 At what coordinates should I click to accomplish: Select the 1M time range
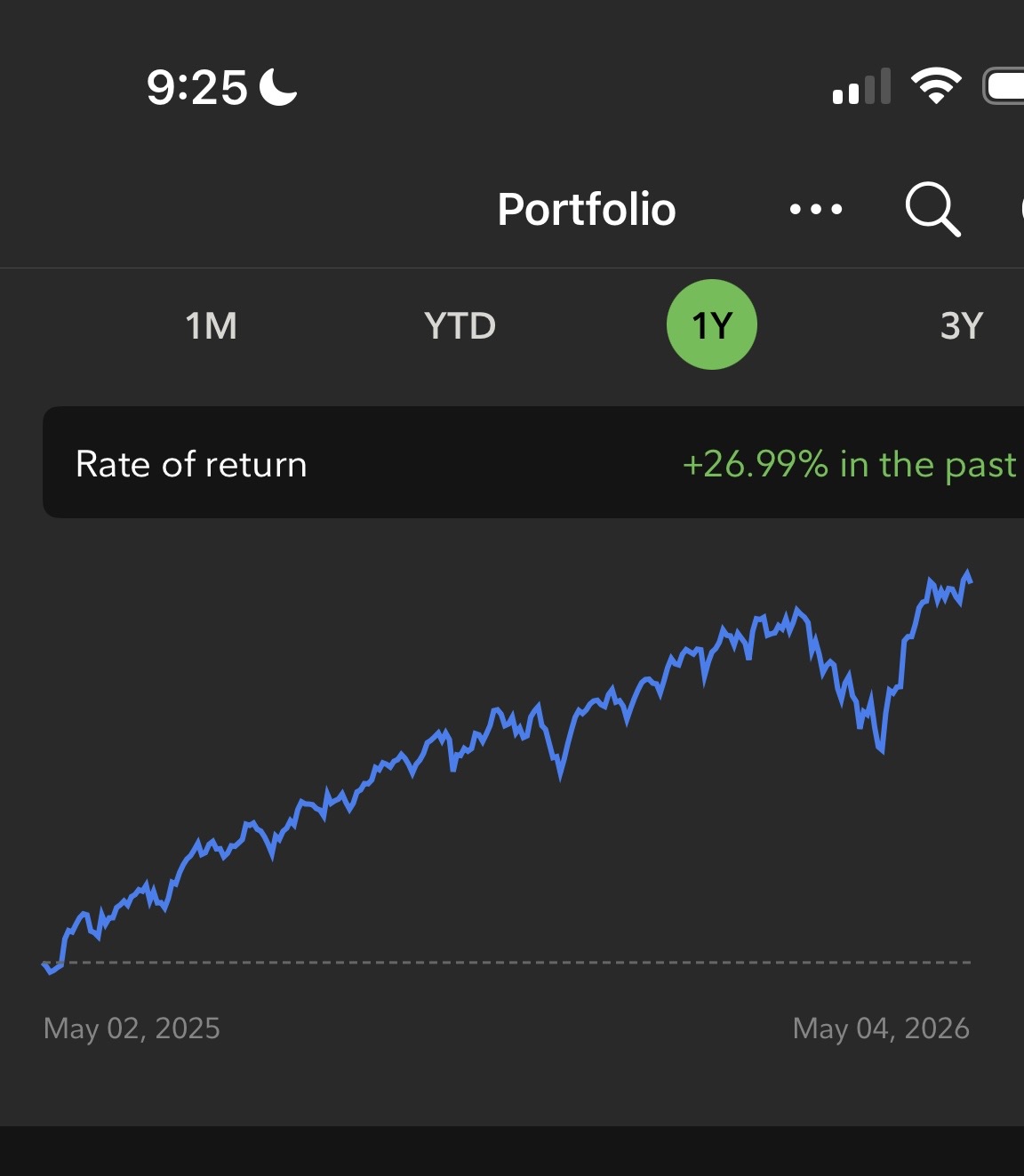212,325
